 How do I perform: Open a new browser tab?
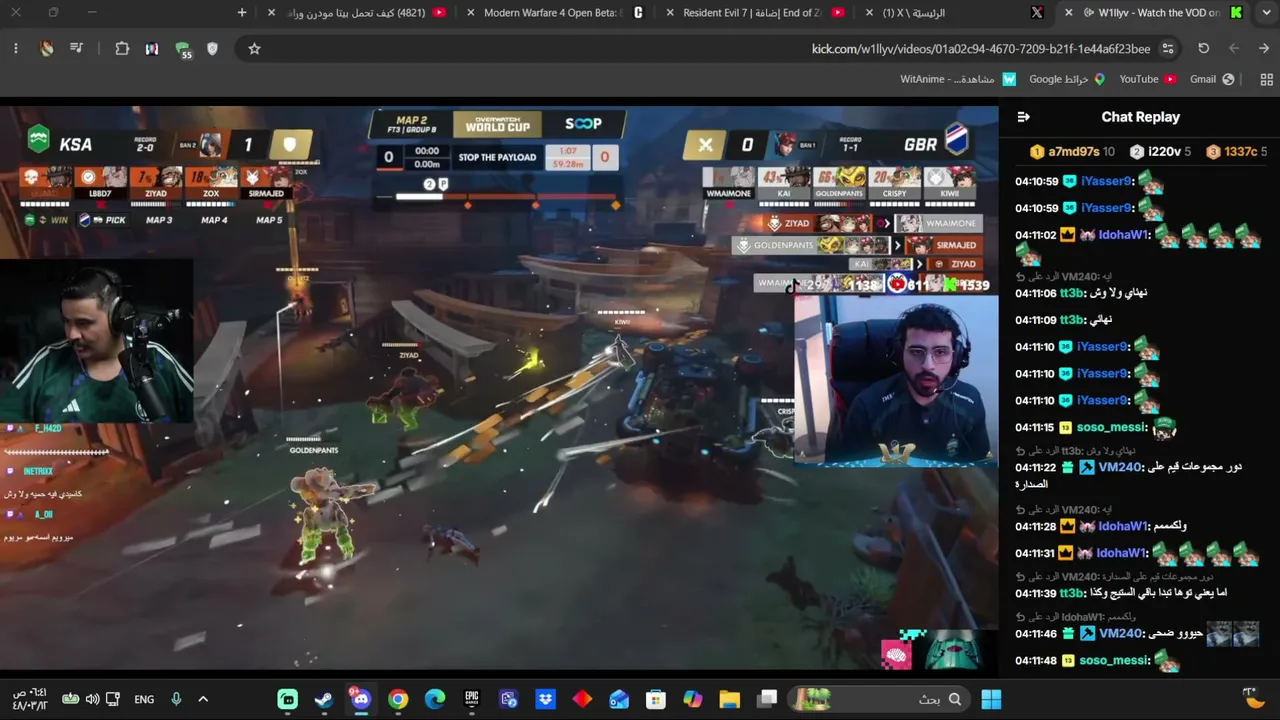[242, 13]
